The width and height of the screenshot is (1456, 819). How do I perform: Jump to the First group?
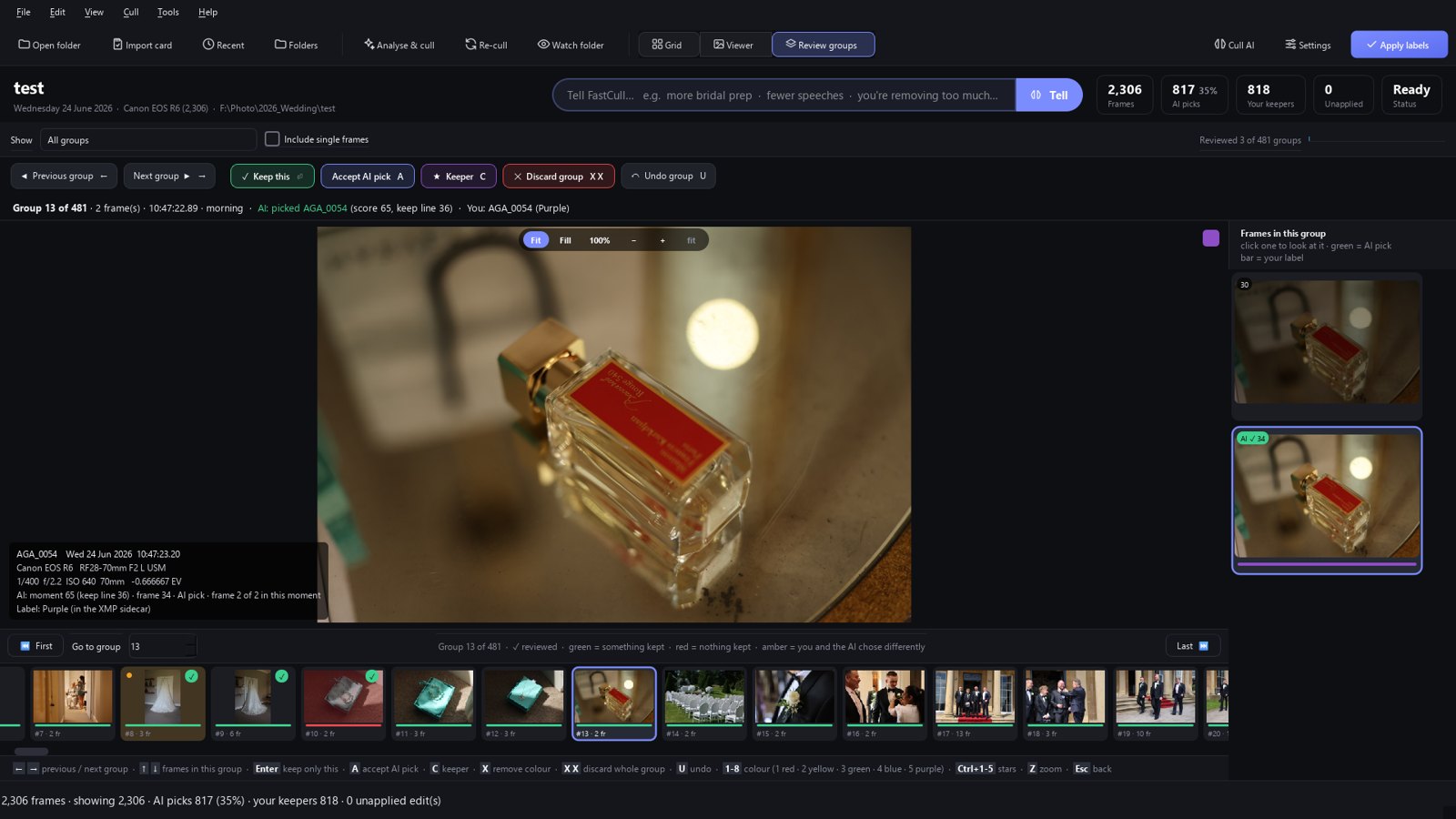pyautogui.click(x=35, y=646)
